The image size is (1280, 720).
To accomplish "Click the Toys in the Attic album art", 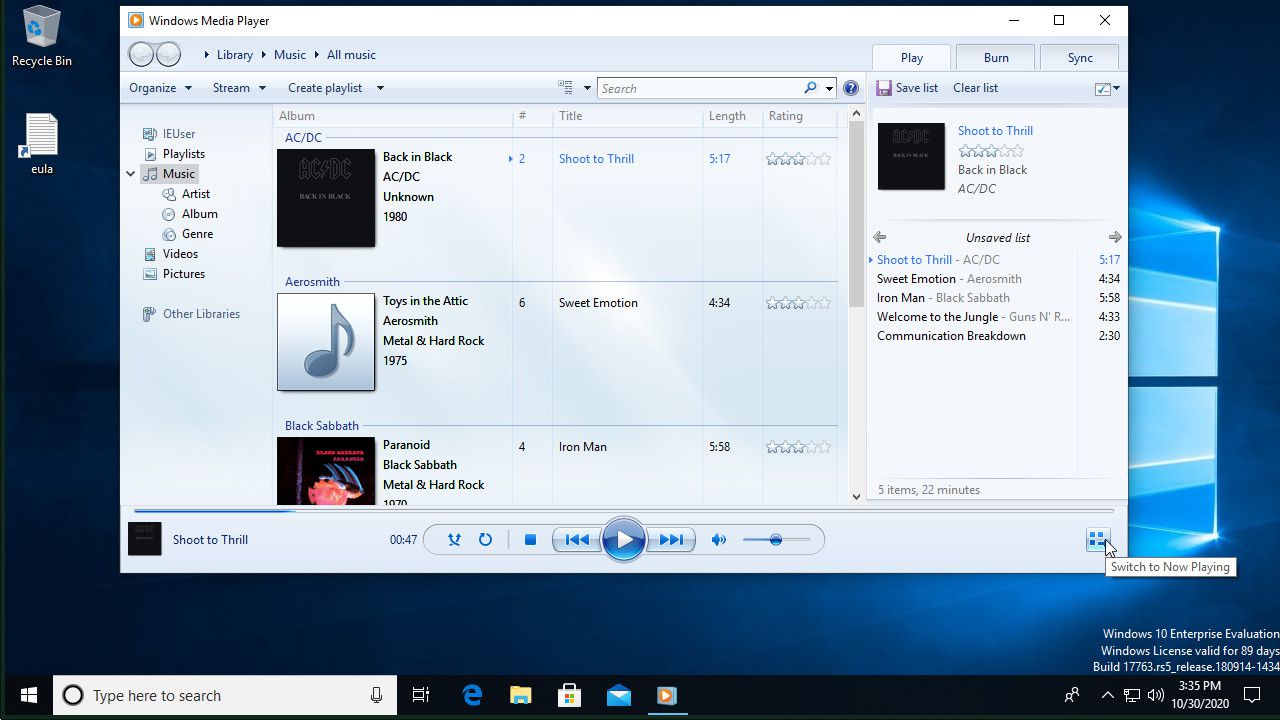I will click(x=326, y=342).
